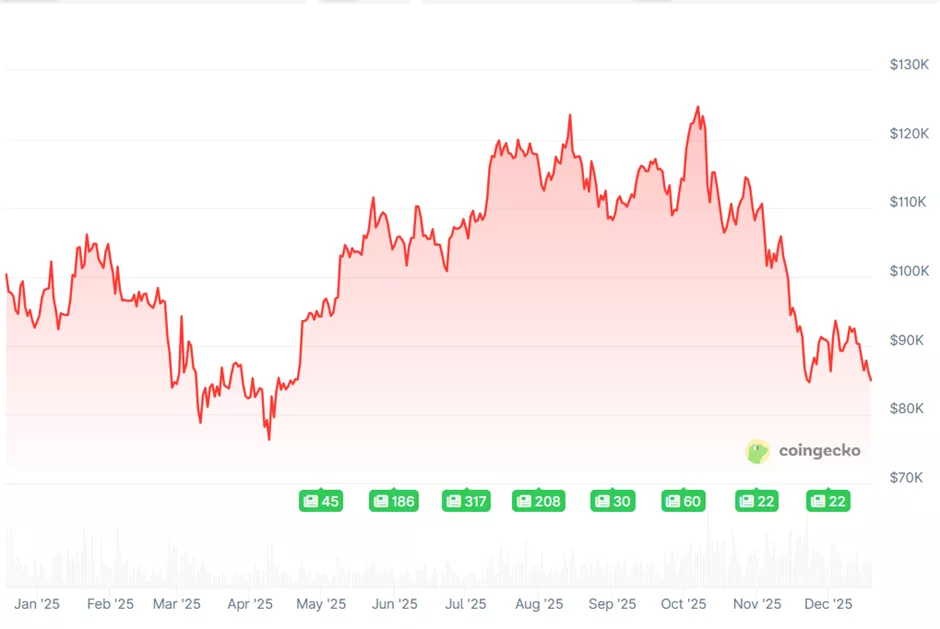Select the Apr '25 axis label
The height and width of the screenshot is (629, 940).
coord(250,604)
